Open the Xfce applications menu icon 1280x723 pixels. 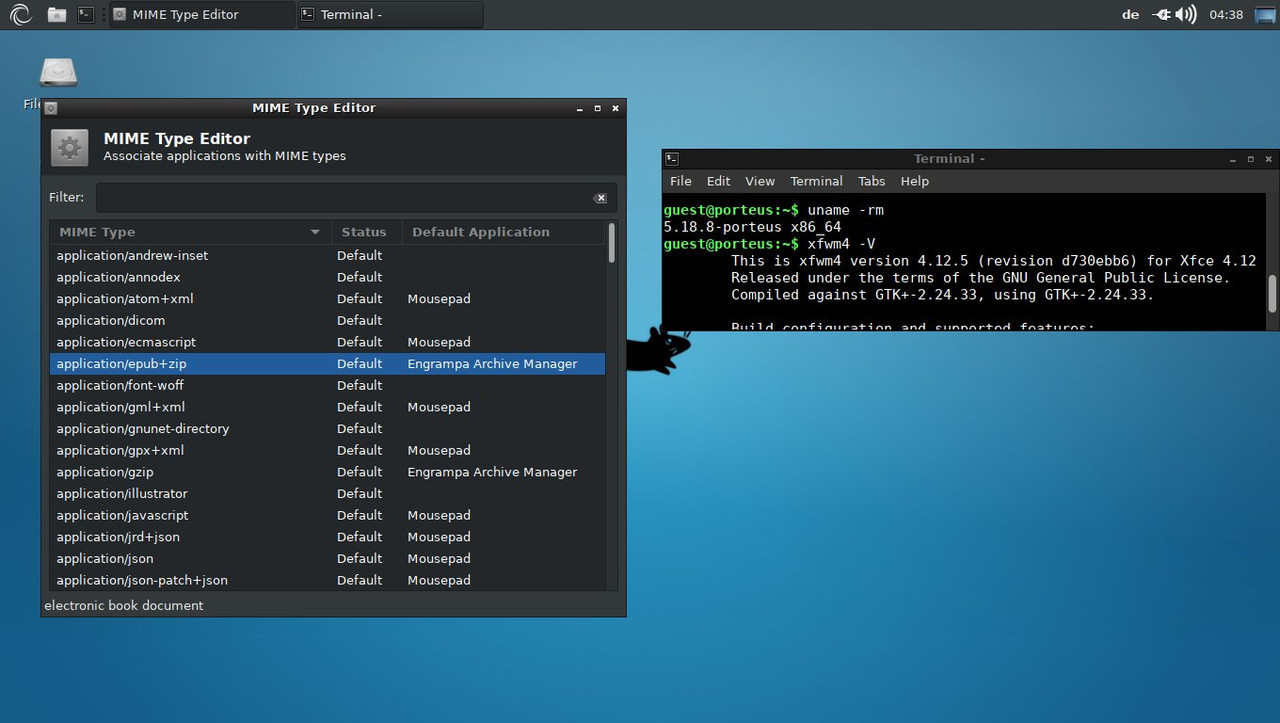(20, 14)
